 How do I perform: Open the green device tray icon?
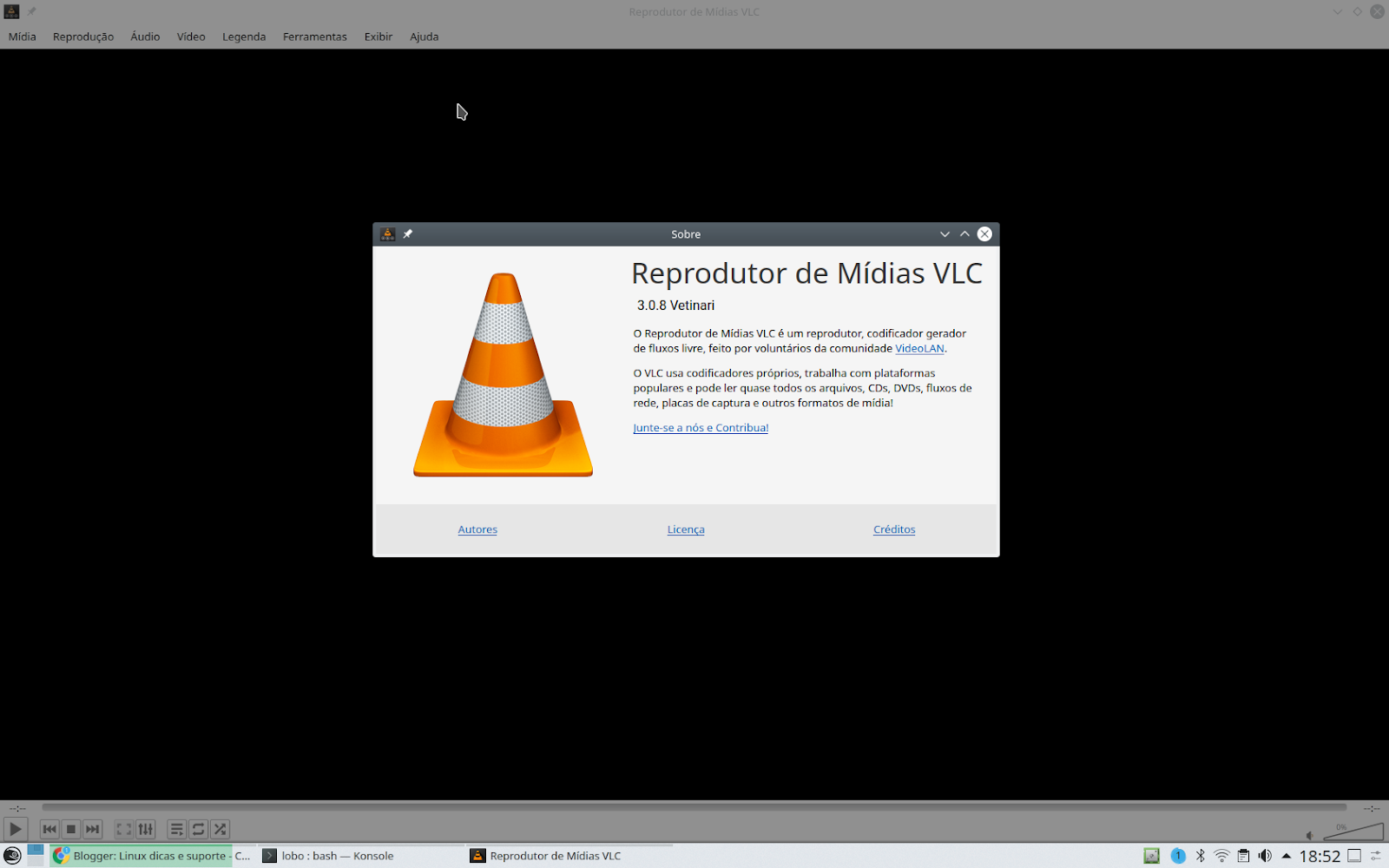1152,856
